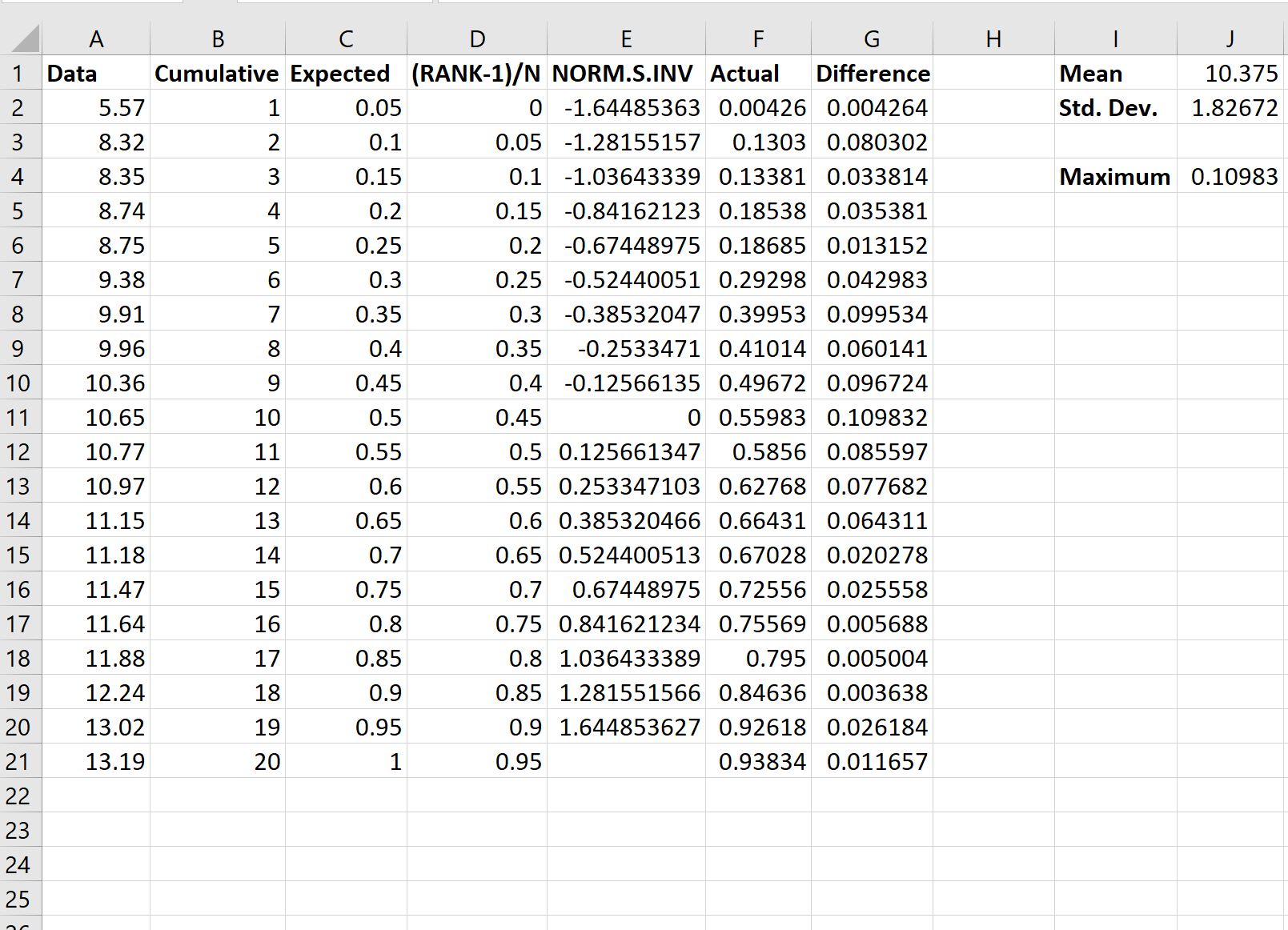The image size is (1288, 930).
Task: Select the Actual value 0.93834 in row 21
Action: click(x=758, y=761)
